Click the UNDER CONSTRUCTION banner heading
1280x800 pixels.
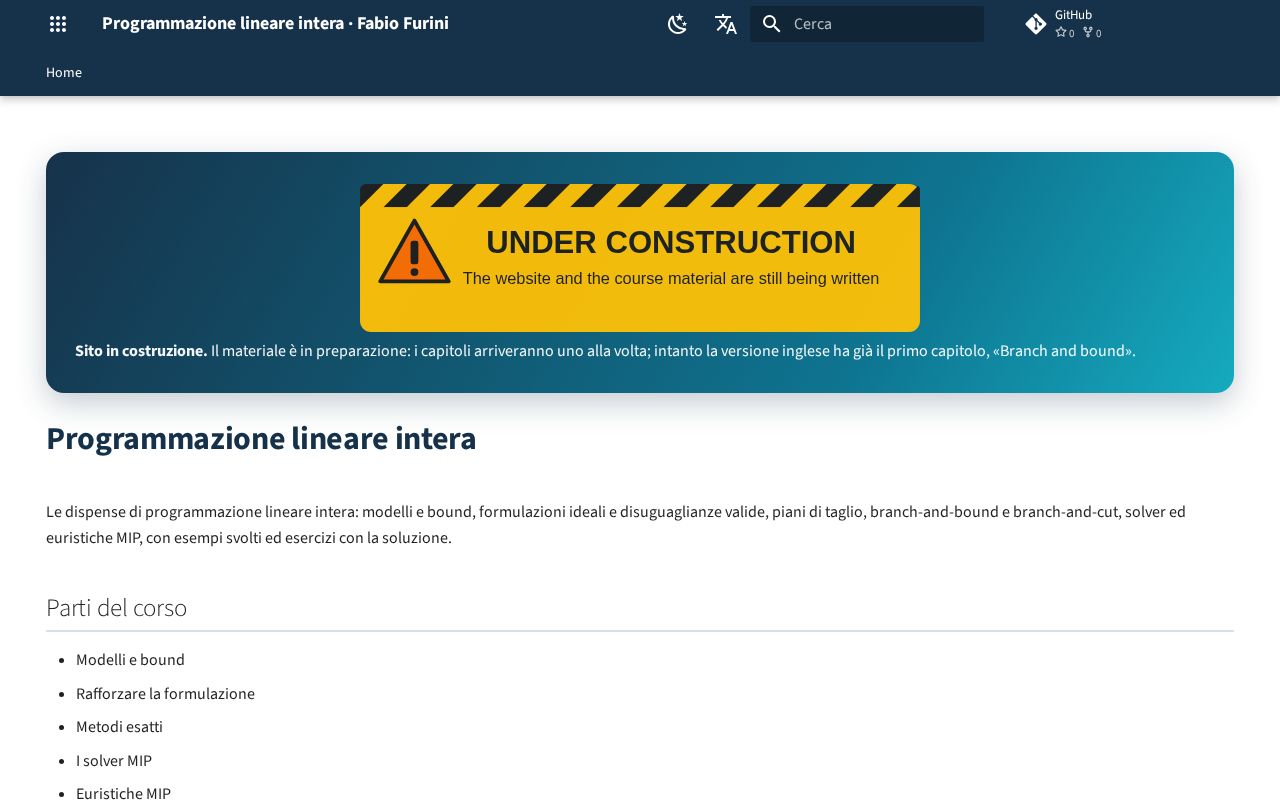(671, 242)
